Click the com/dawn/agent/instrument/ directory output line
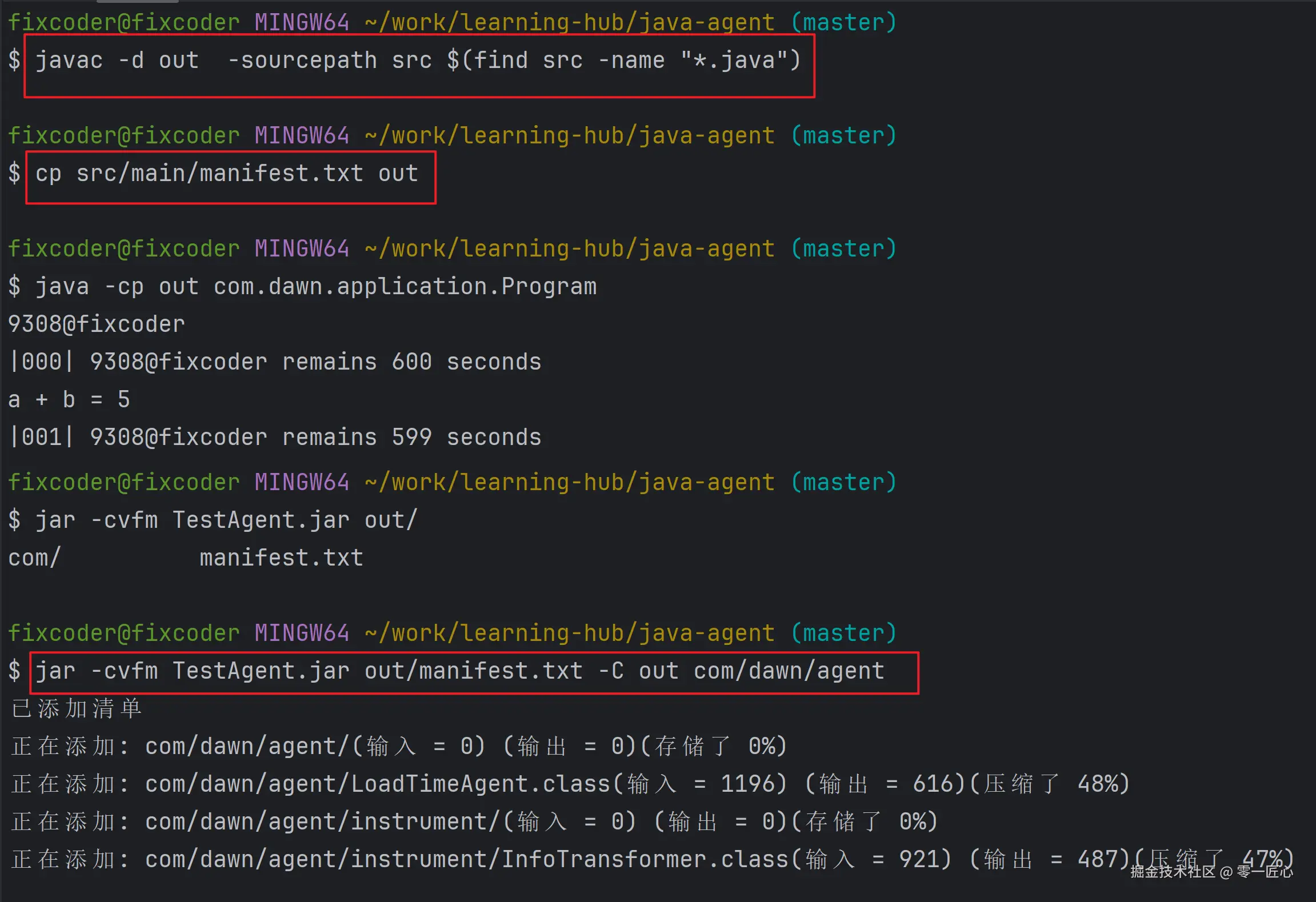 click(x=323, y=822)
